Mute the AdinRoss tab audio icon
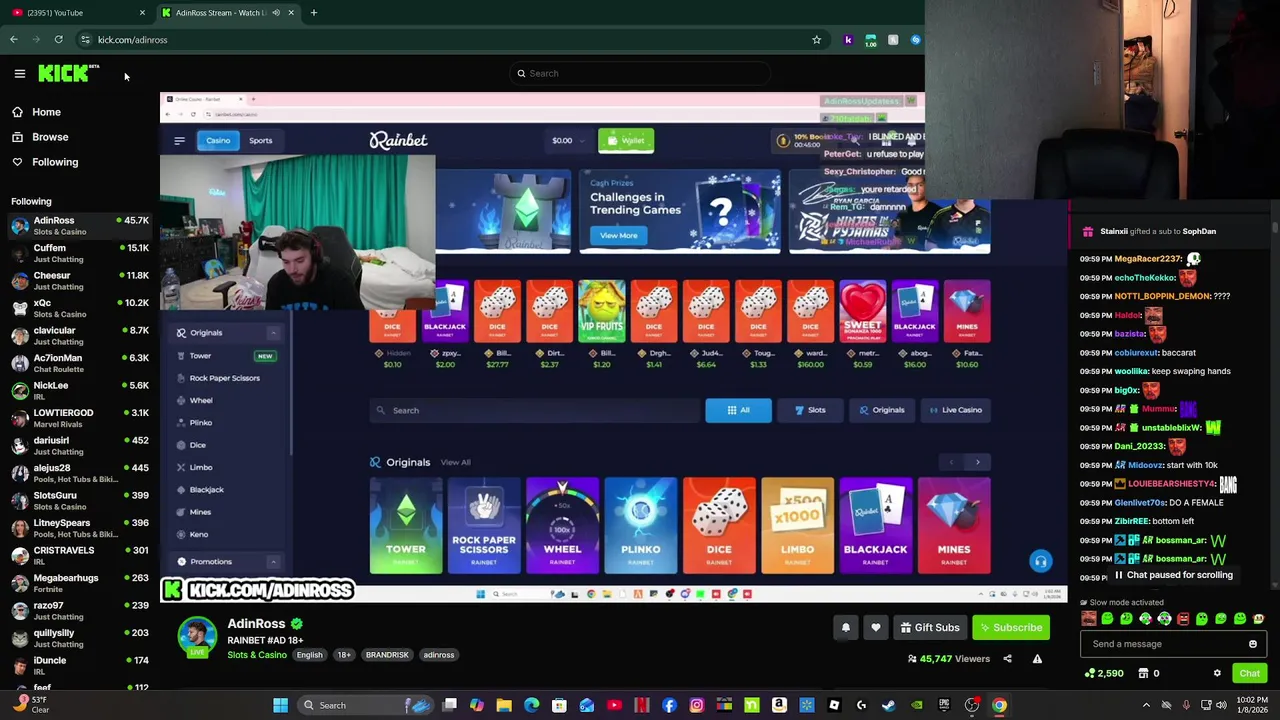Screen dimensions: 1280x720 click(x=276, y=13)
